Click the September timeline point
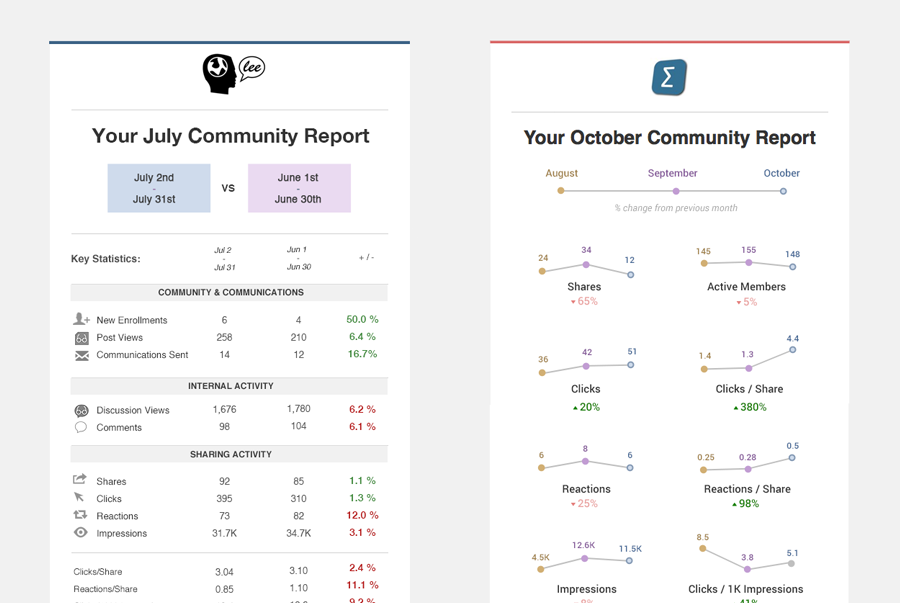Viewport: 900px width, 603px height. click(x=676, y=190)
